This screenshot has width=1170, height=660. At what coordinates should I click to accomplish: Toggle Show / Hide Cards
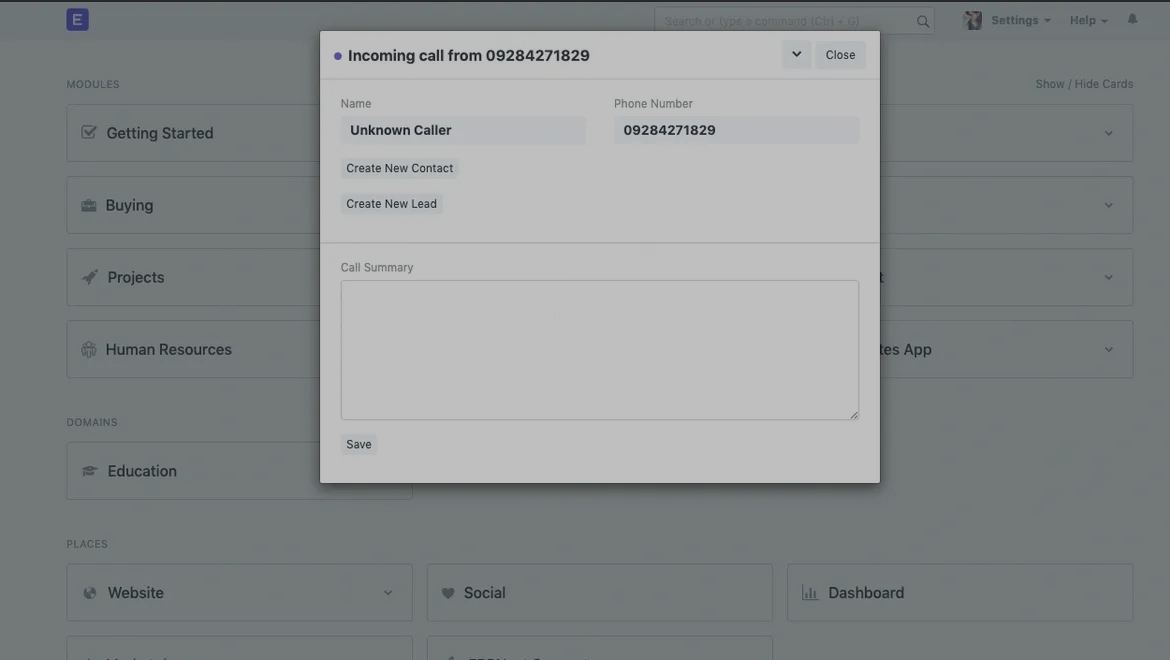tap(1084, 84)
